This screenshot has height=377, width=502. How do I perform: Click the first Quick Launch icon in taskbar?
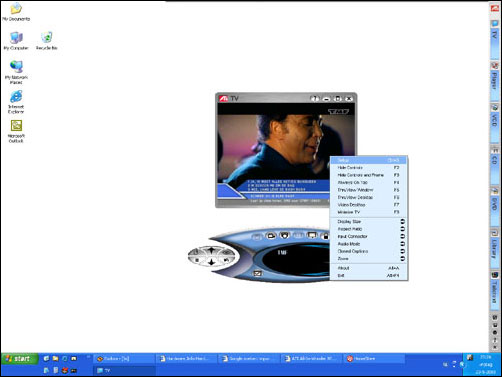click(46, 359)
